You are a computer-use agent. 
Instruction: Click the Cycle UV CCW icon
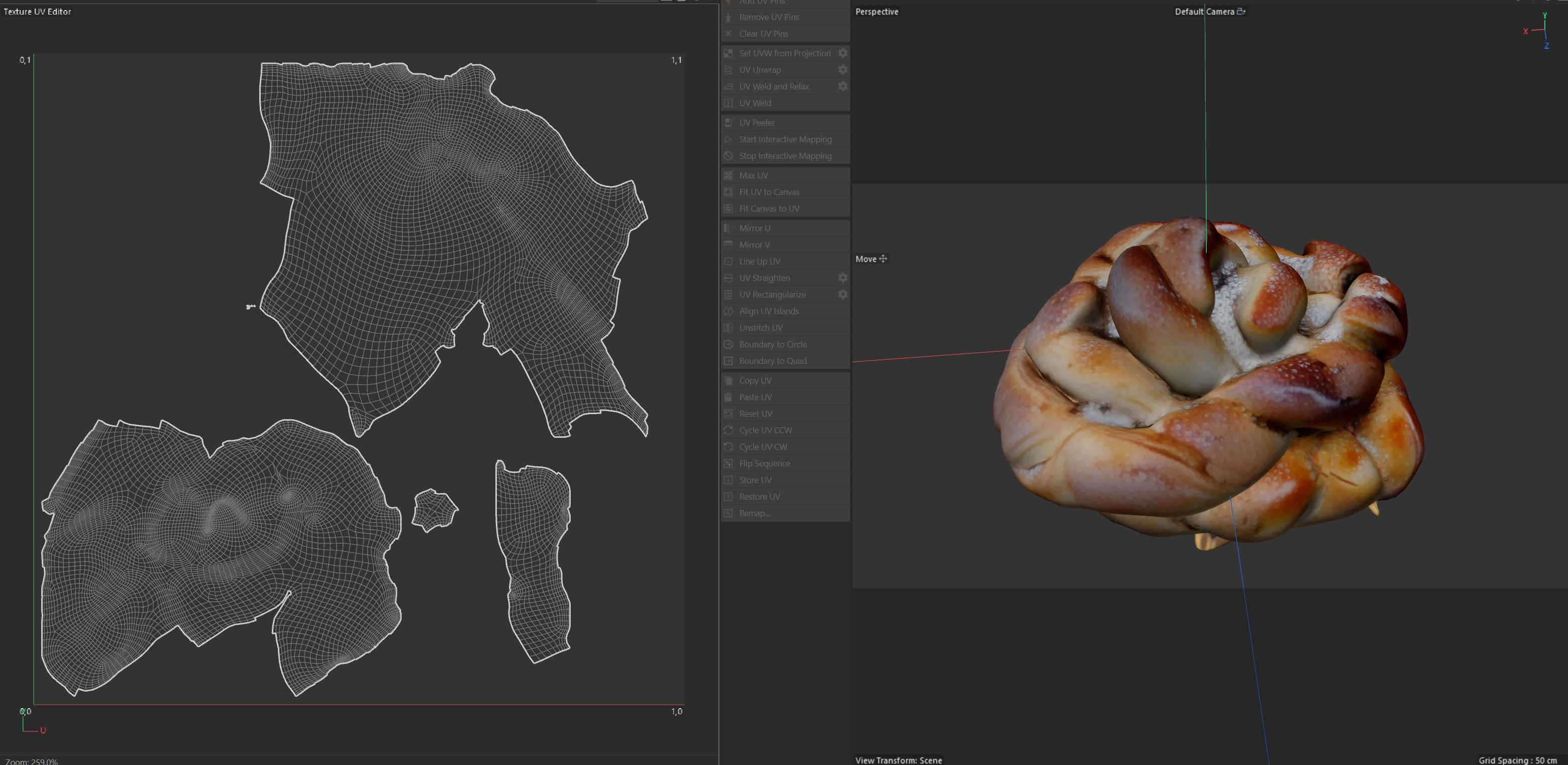[728, 431]
